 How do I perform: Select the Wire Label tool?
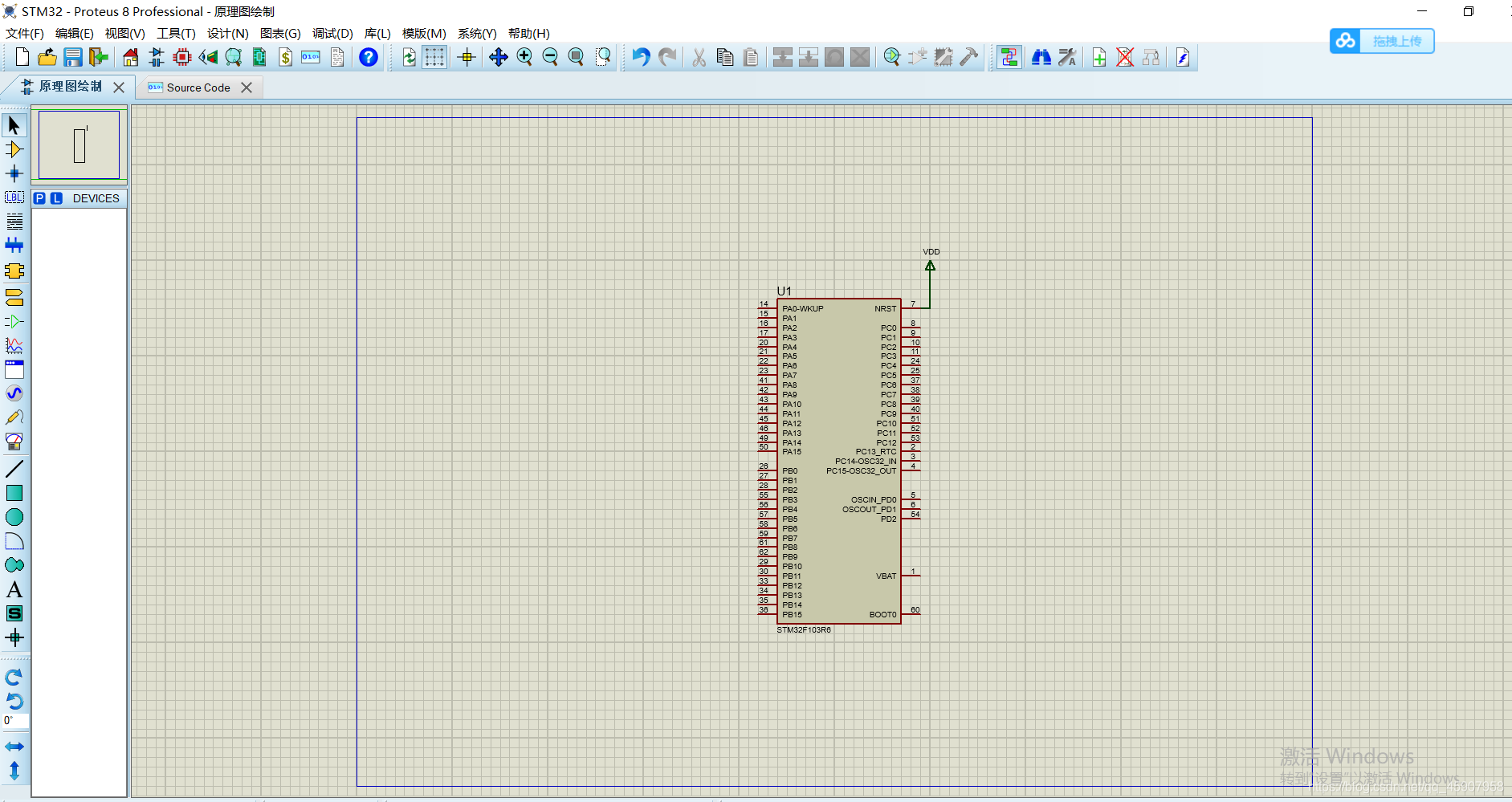tap(14, 197)
